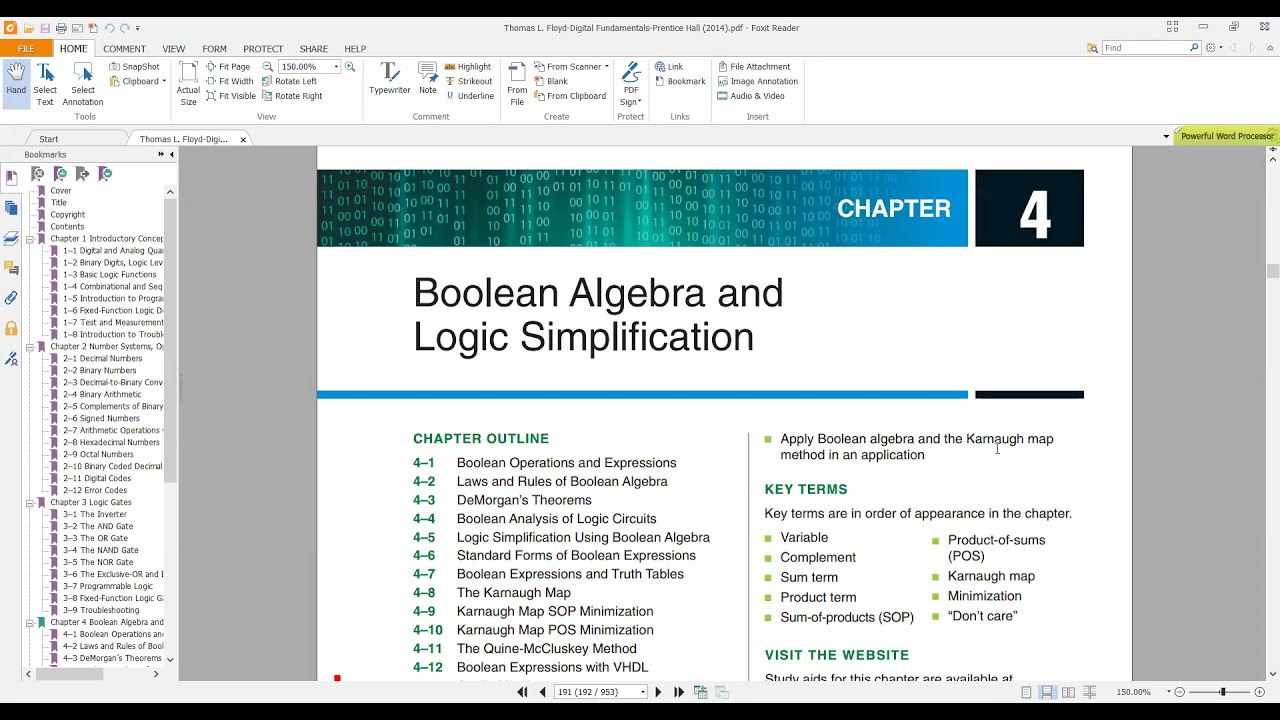Collapse Chapter 3 Logic Gates bookmark

tap(30, 503)
